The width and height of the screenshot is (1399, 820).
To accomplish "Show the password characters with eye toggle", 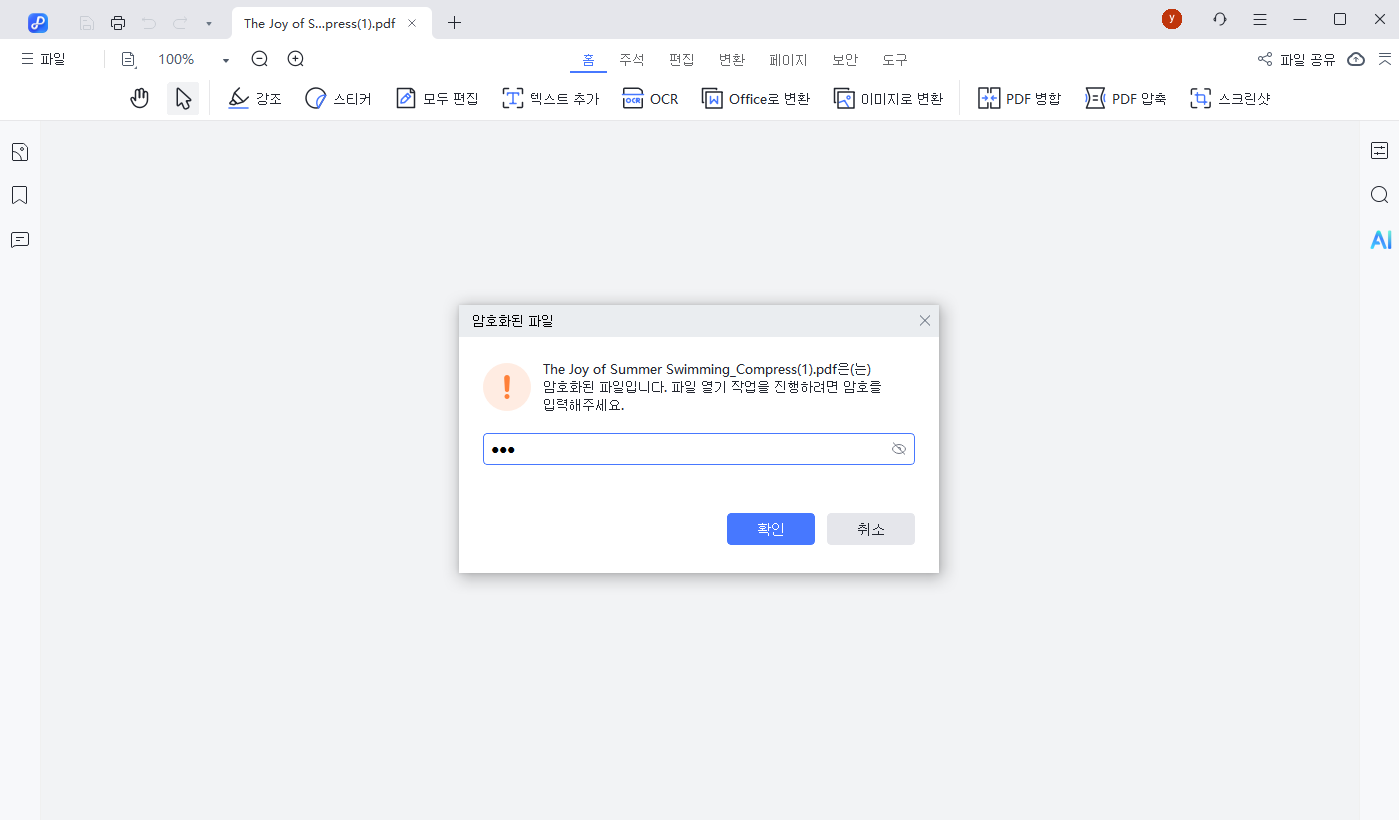I will click(898, 448).
